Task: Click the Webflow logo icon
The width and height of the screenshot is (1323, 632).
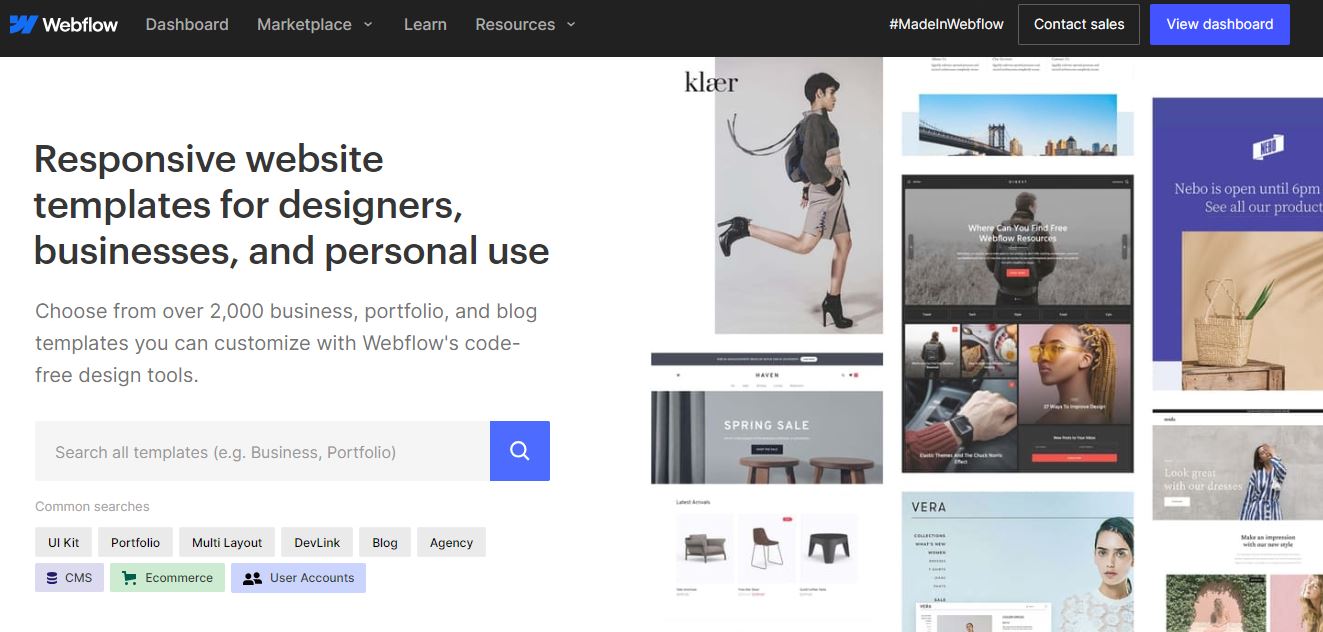Action: point(24,24)
